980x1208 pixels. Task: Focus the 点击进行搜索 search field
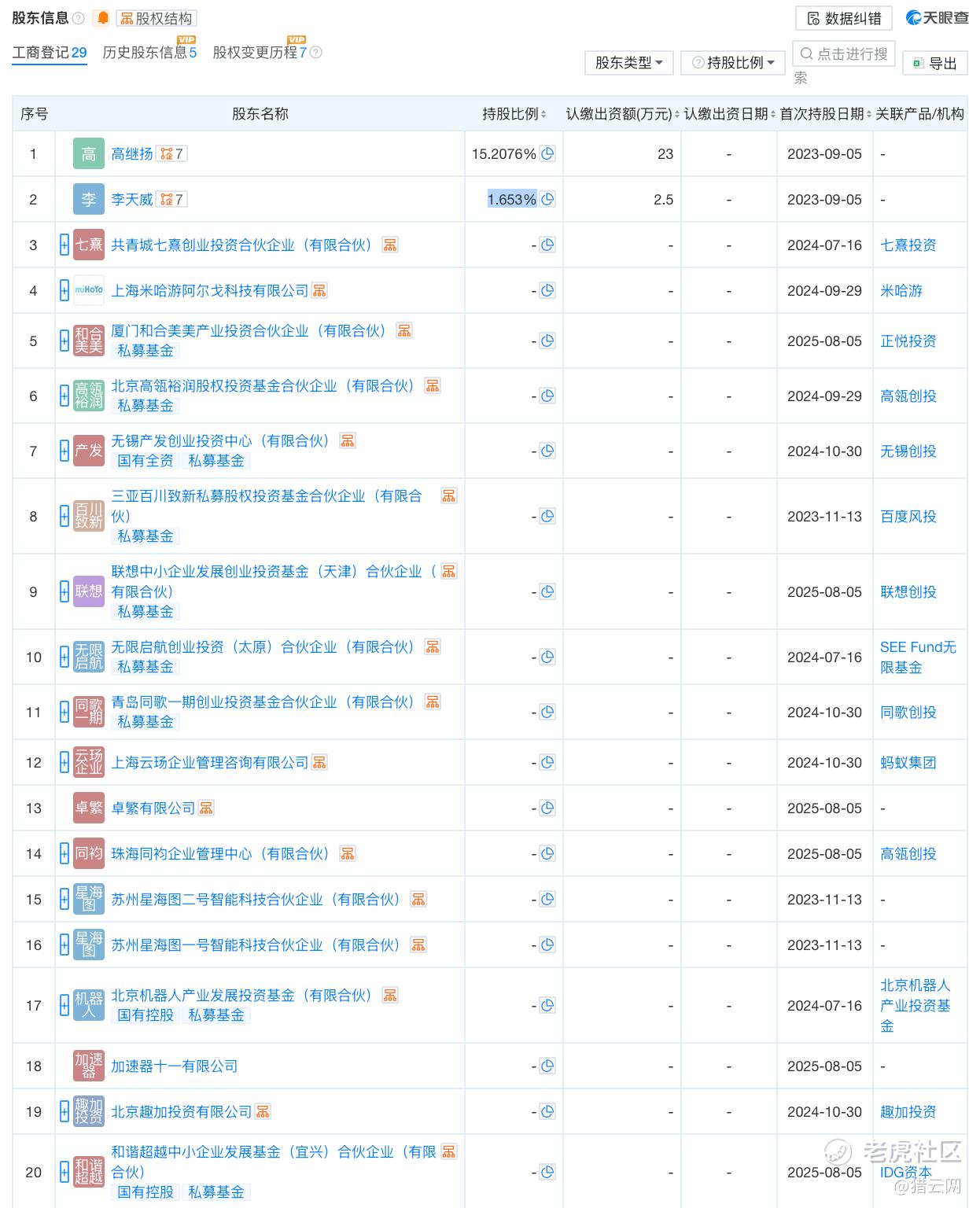tap(843, 54)
